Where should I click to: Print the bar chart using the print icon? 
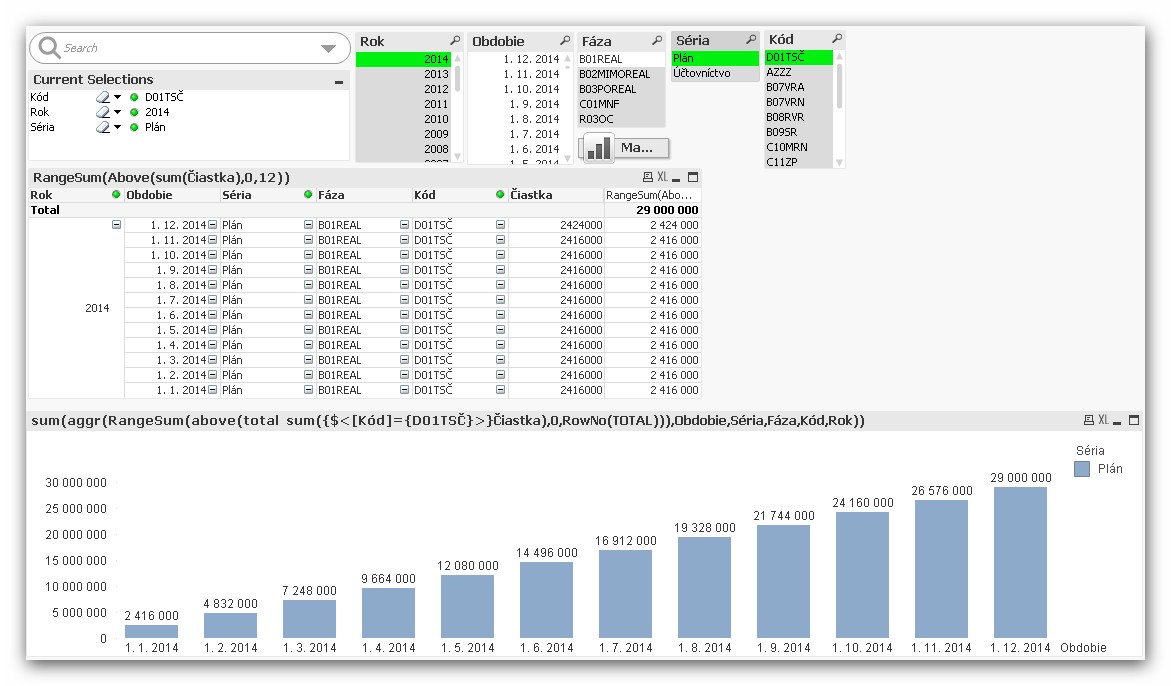1088,421
